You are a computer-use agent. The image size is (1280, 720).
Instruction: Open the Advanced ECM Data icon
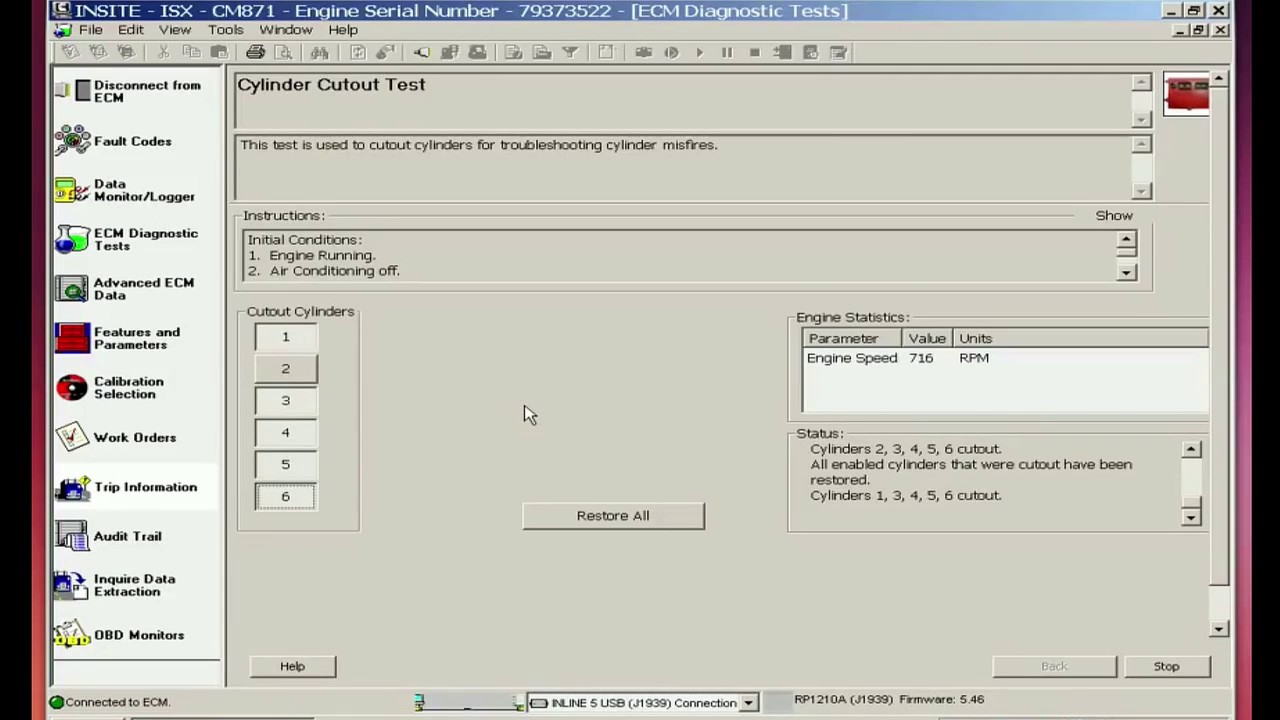[x=72, y=289]
